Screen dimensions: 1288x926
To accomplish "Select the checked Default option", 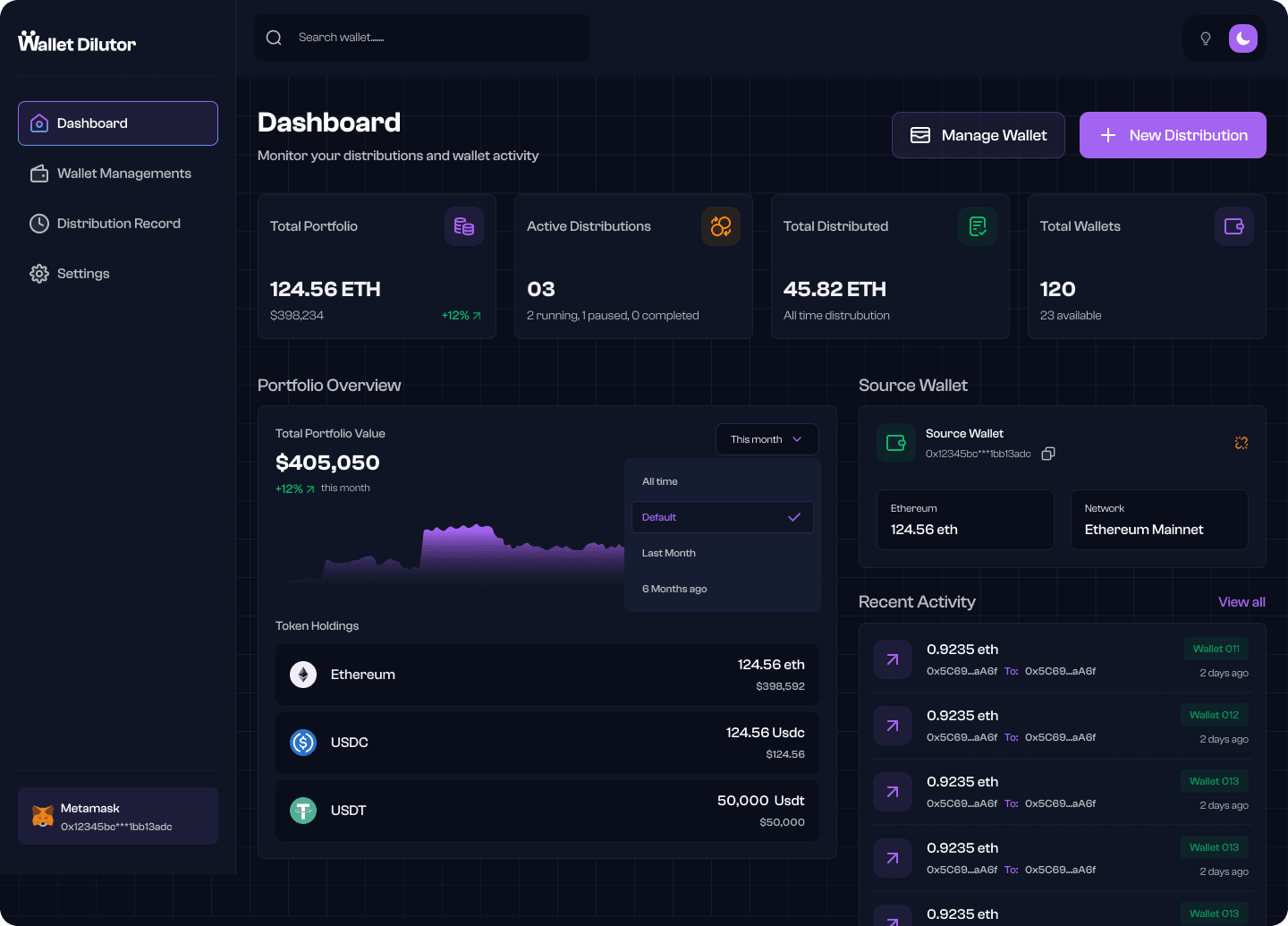I will (x=722, y=517).
